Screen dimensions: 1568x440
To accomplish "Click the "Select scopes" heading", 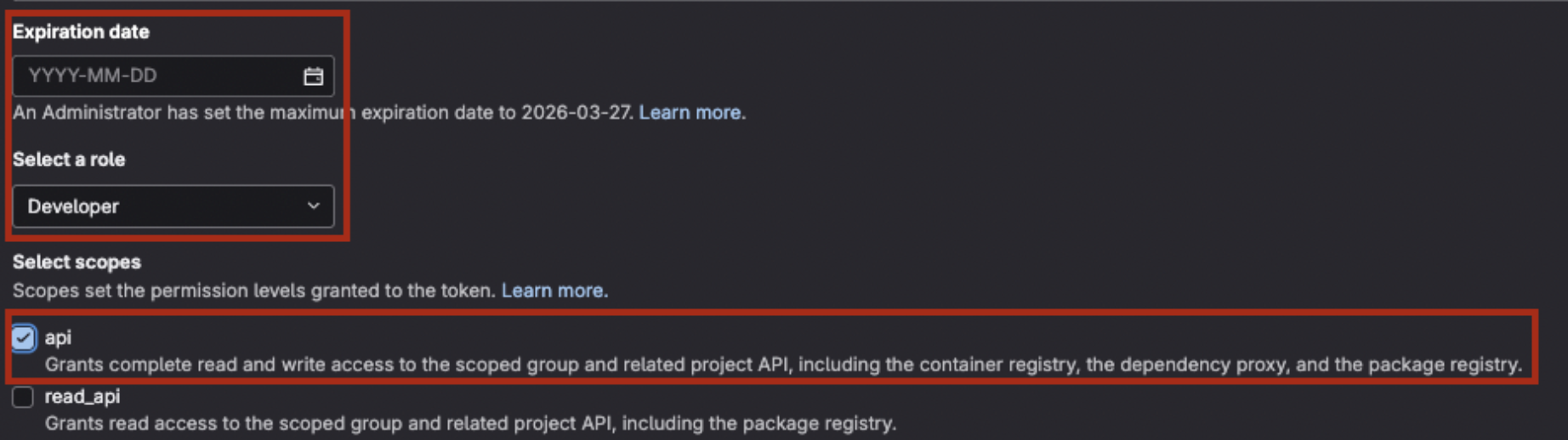I will pyautogui.click(x=77, y=262).
